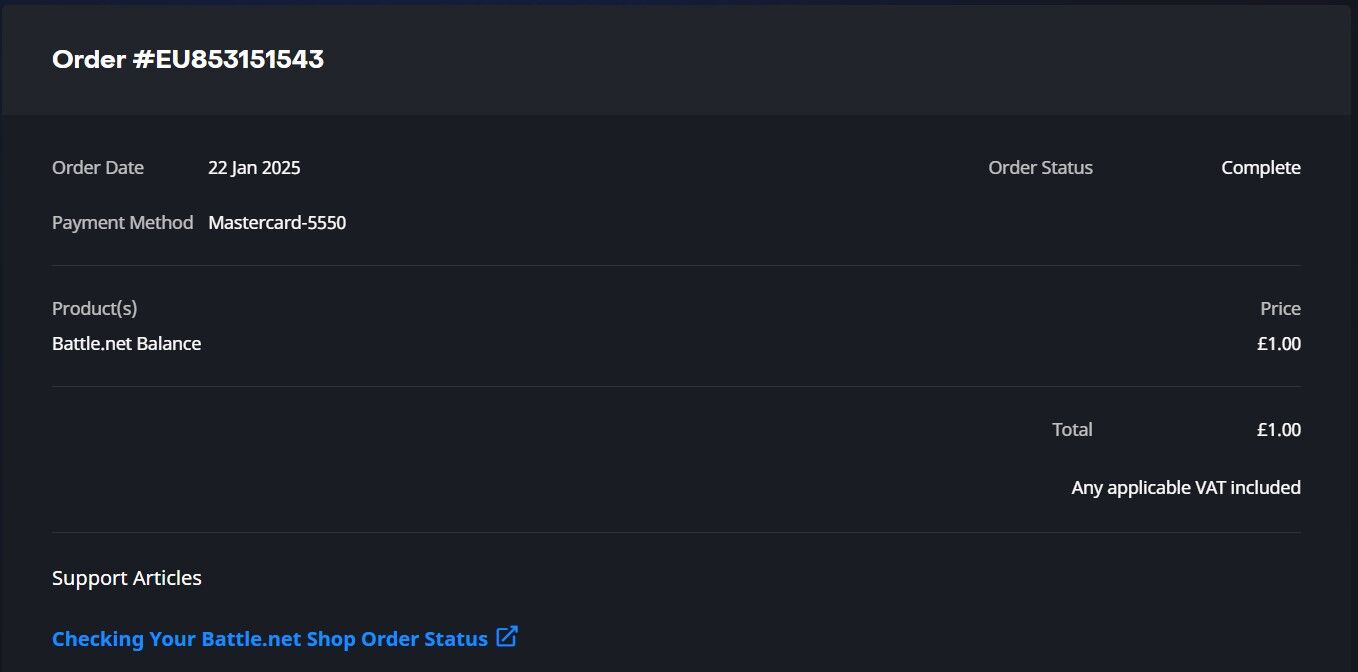Click the Complete status value
Viewport: 1358px width, 672px height.
(x=1260, y=168)
